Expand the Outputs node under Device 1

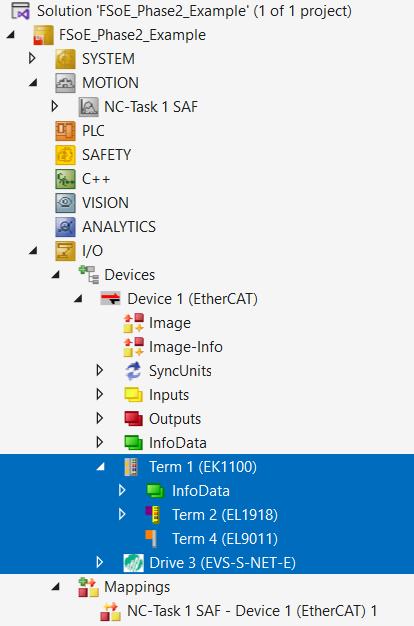point(100,418)
